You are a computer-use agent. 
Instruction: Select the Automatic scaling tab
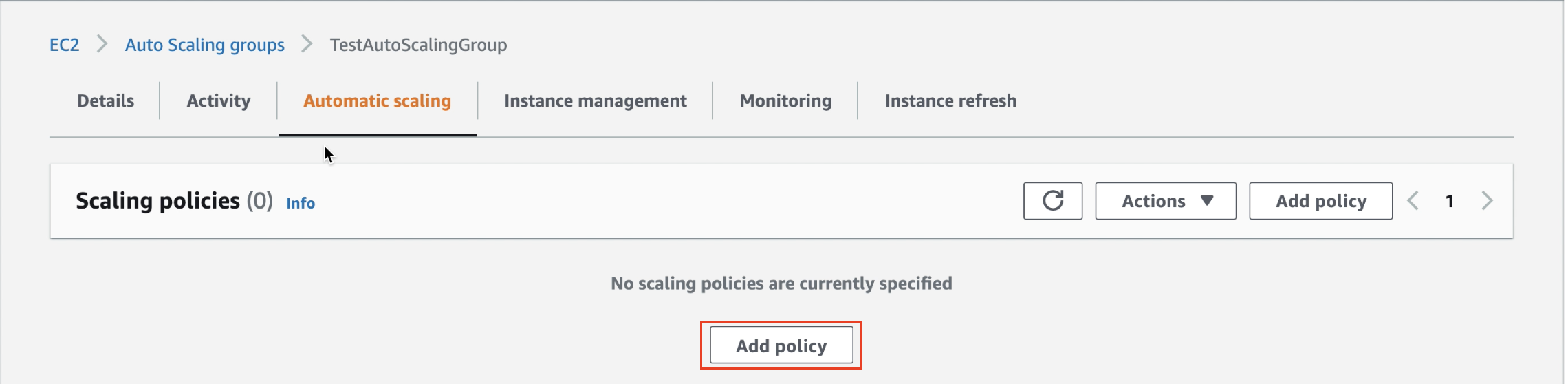tap(378, 101)
